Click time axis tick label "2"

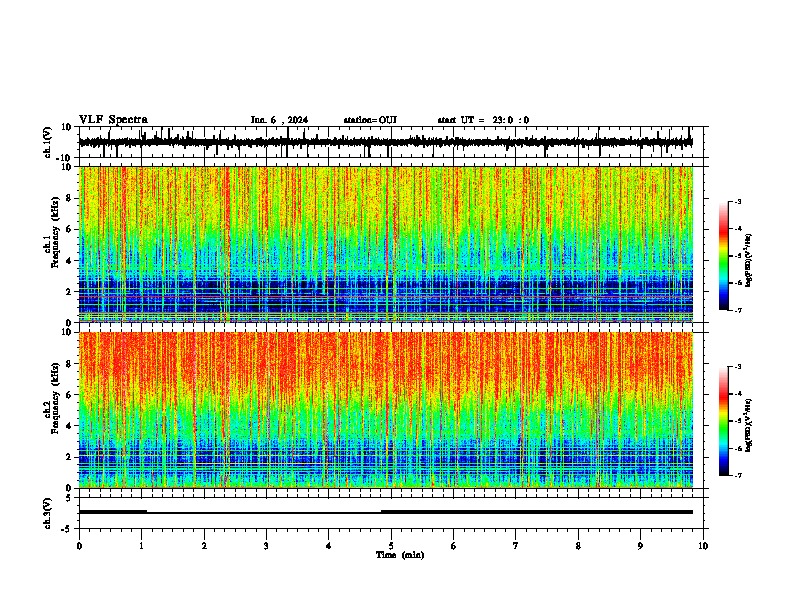[x=204, y=546]
